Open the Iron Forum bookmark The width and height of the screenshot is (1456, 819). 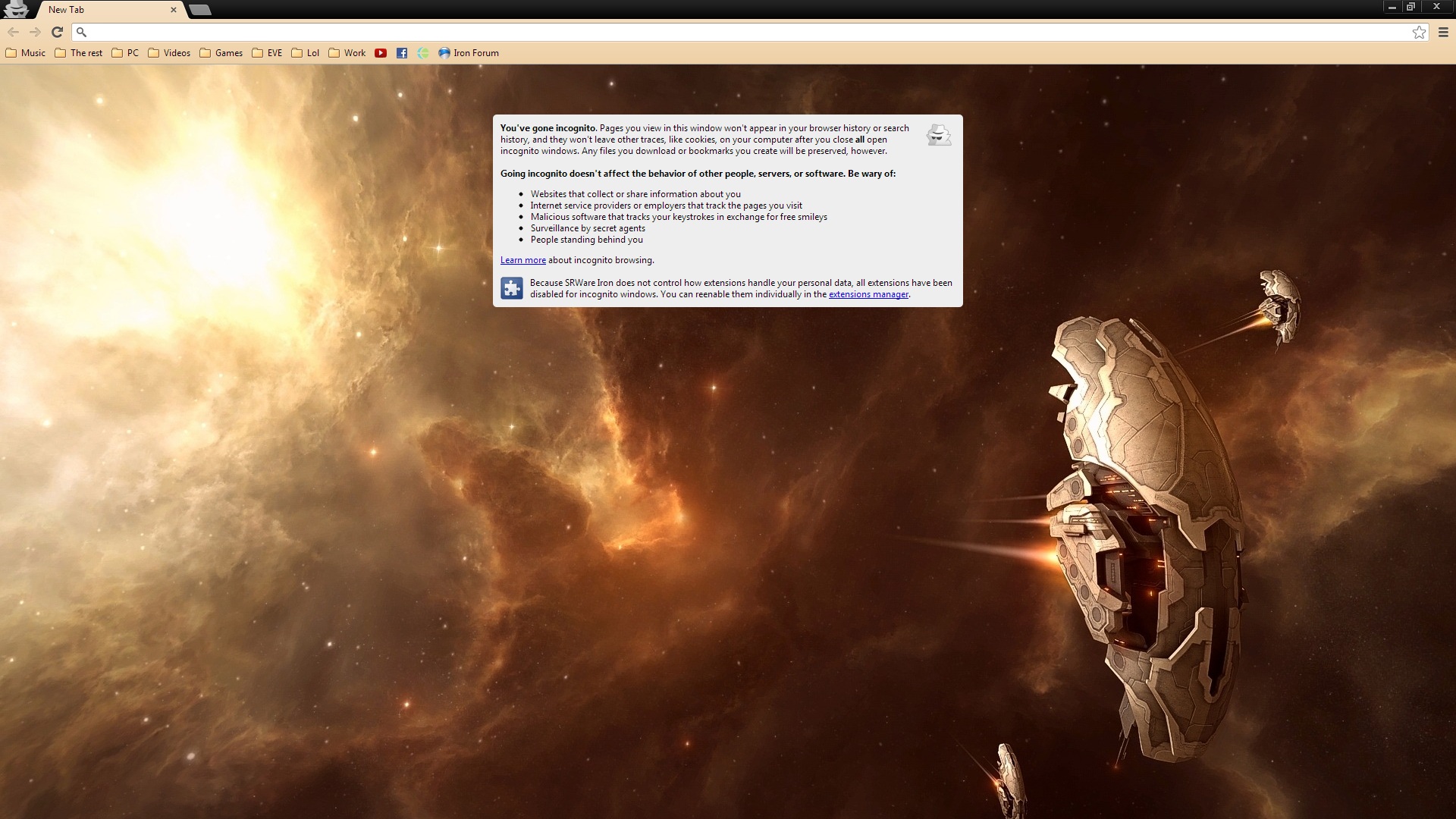tap(469, 53)
